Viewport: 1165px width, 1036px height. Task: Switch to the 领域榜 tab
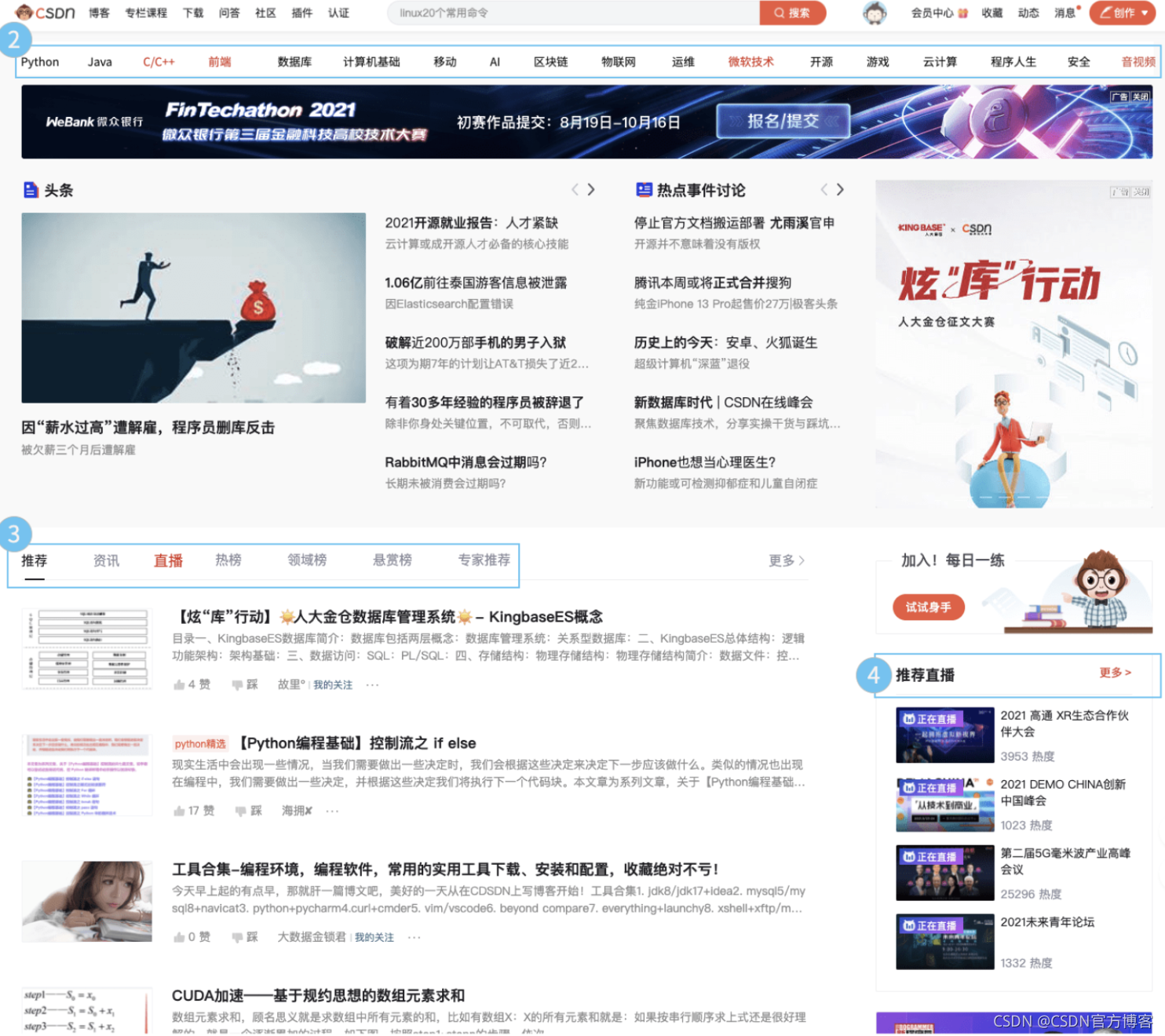tap(307, 560)
